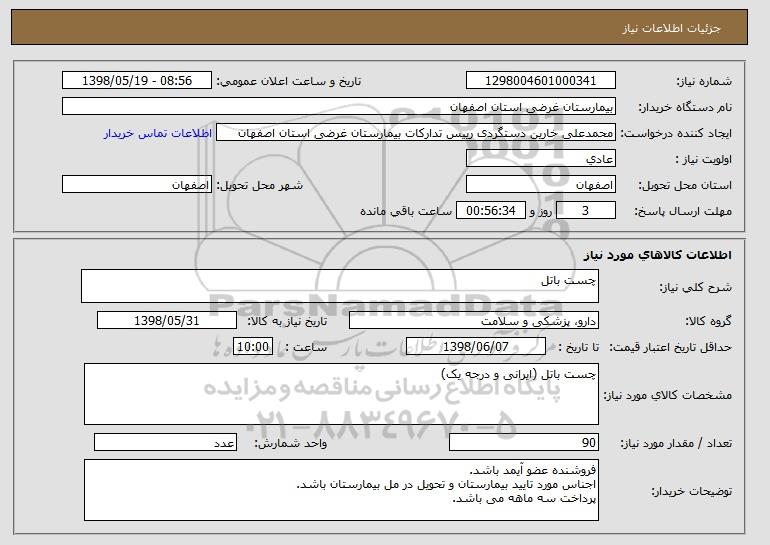Click the unit of count field عدد

pos(165,442)
